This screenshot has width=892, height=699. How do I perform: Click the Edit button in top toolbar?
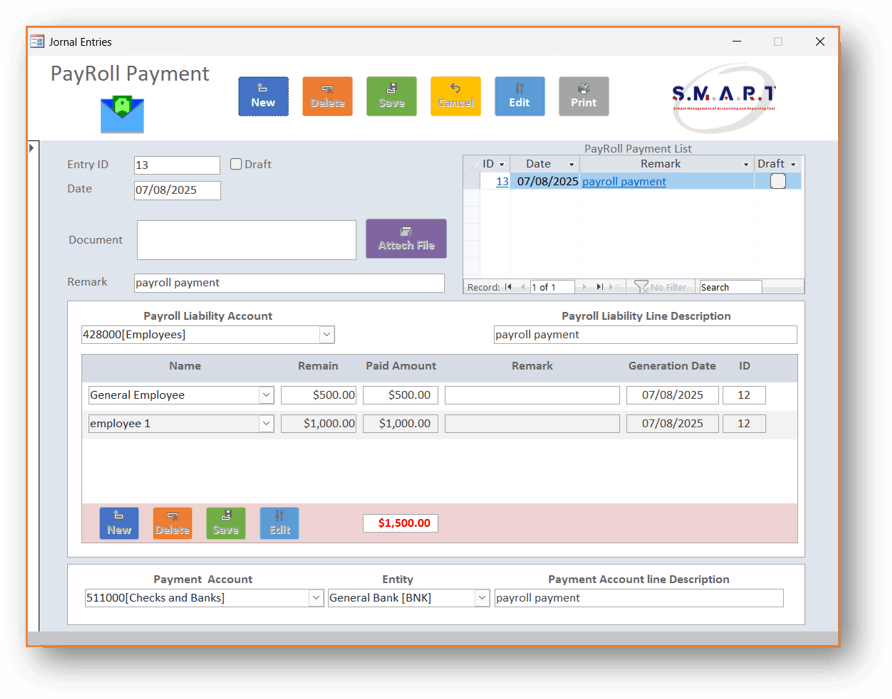[519, 96]
